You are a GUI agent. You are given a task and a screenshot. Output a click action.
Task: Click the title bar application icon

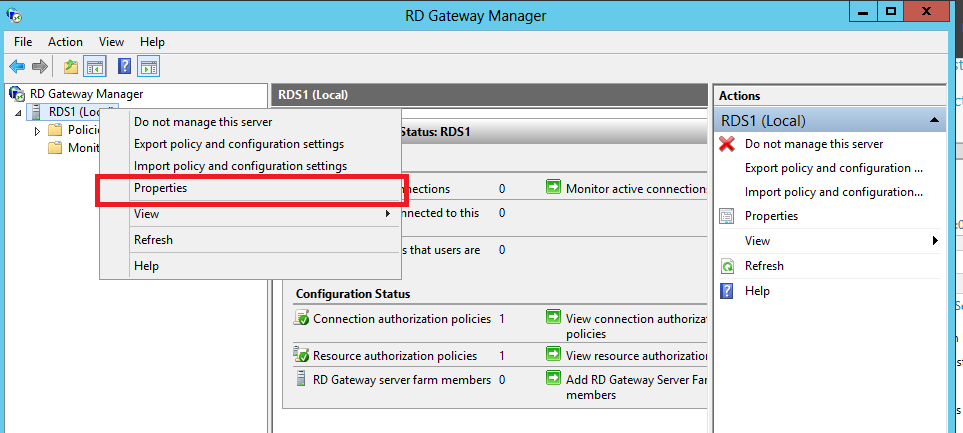(14, 14)
